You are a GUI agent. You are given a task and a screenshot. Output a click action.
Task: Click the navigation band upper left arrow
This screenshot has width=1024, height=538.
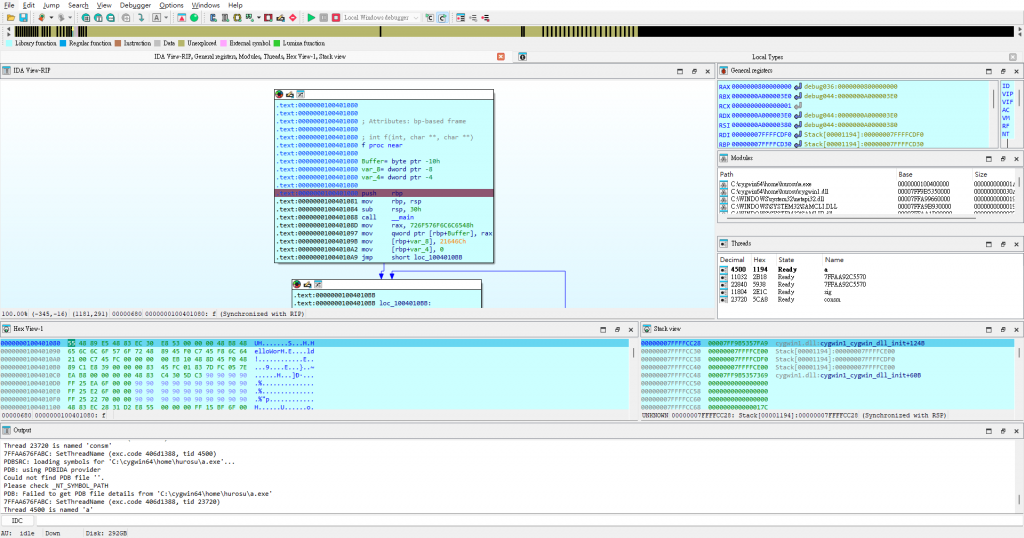(8, 29)
